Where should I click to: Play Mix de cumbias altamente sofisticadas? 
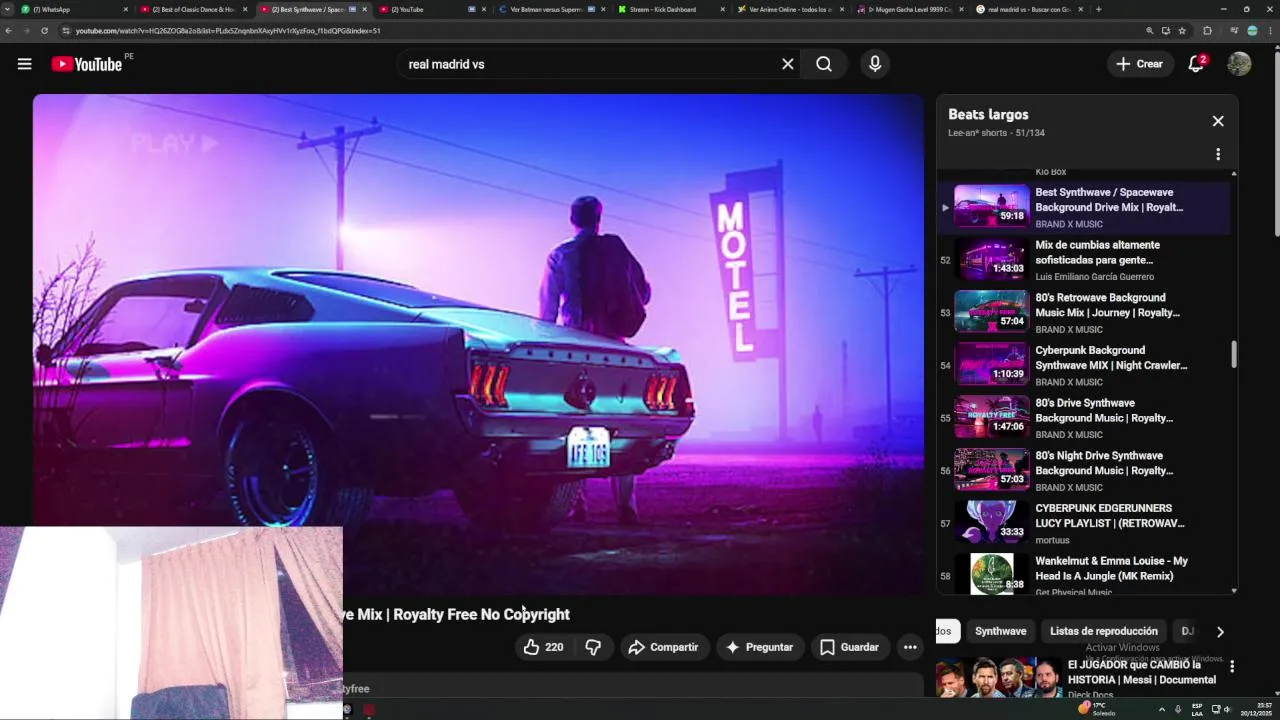[x=1084, y=260]
